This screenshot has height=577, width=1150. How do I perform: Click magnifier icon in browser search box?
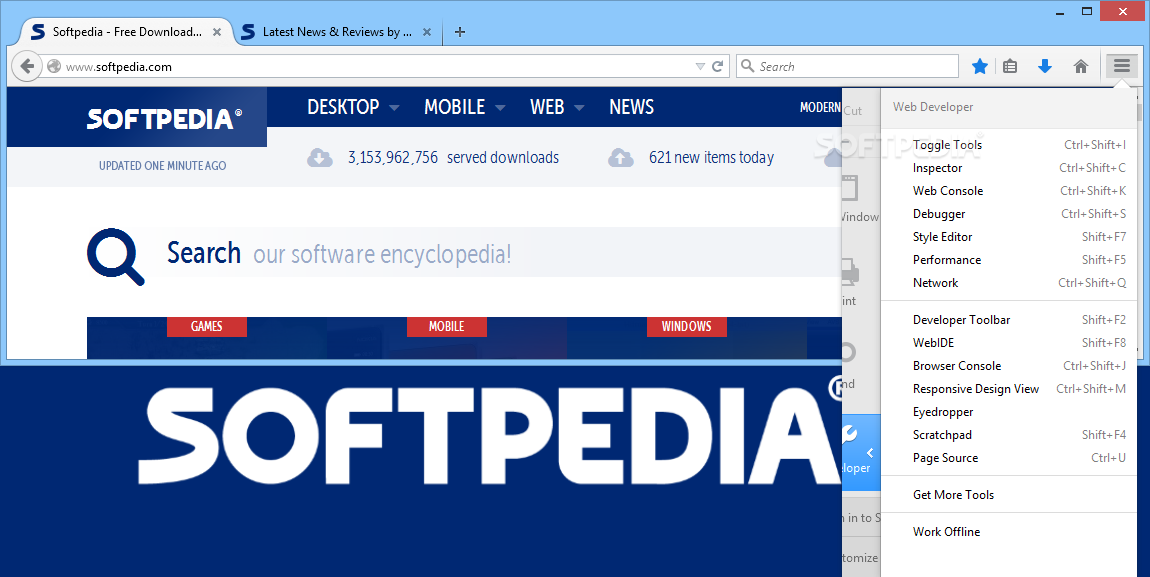pos(747,66)
